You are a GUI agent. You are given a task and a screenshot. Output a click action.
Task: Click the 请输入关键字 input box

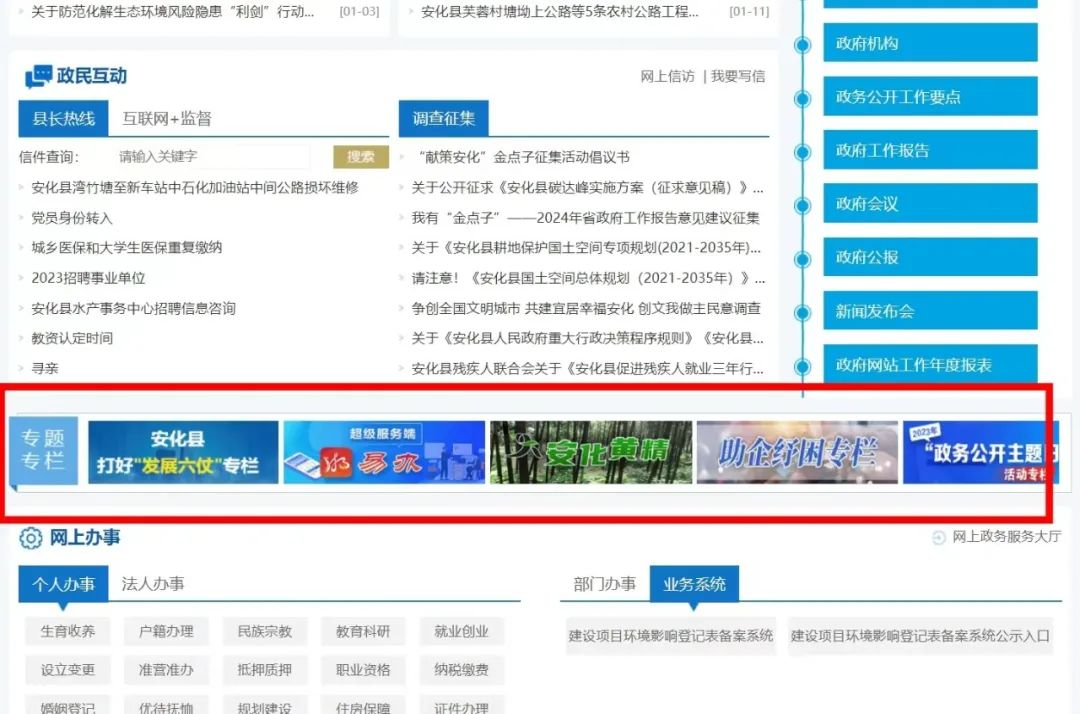(x=215, y=157)
